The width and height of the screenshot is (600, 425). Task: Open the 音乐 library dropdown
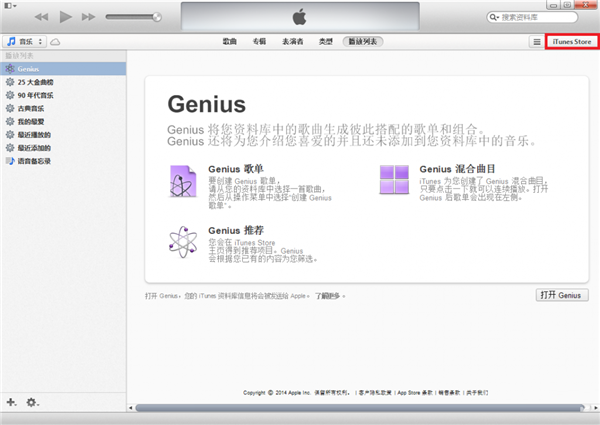(x=24, y=42)
